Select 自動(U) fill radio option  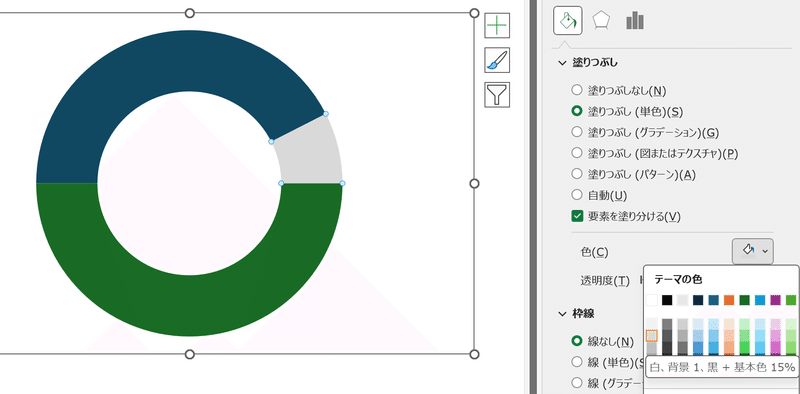(577, 194)
